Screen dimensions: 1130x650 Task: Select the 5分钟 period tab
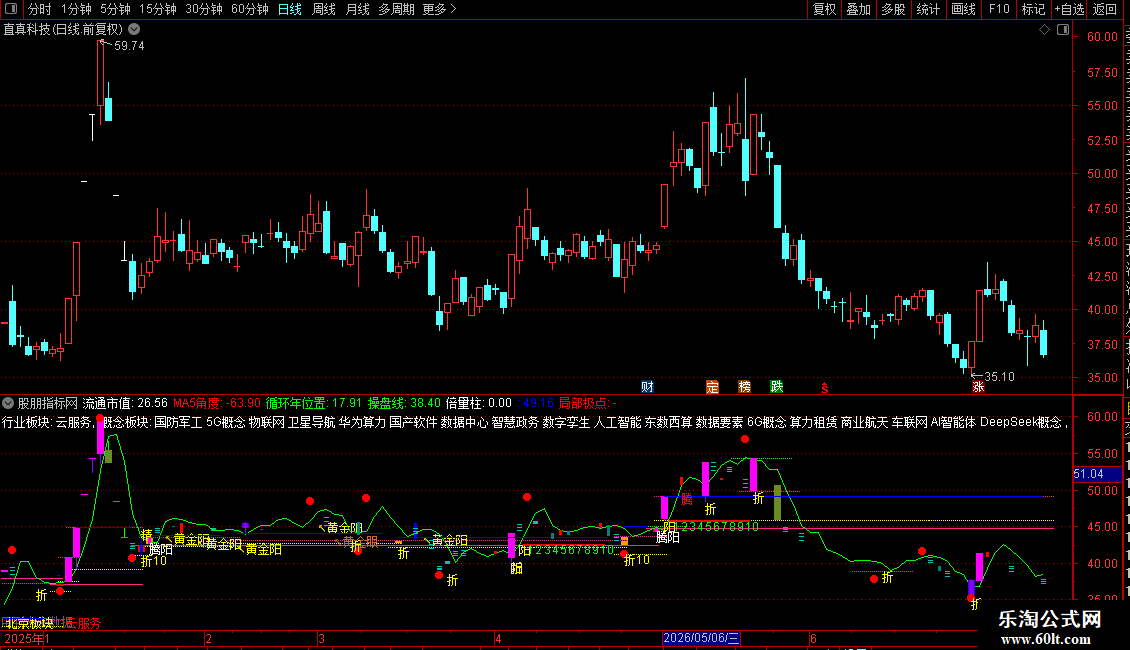115,9
